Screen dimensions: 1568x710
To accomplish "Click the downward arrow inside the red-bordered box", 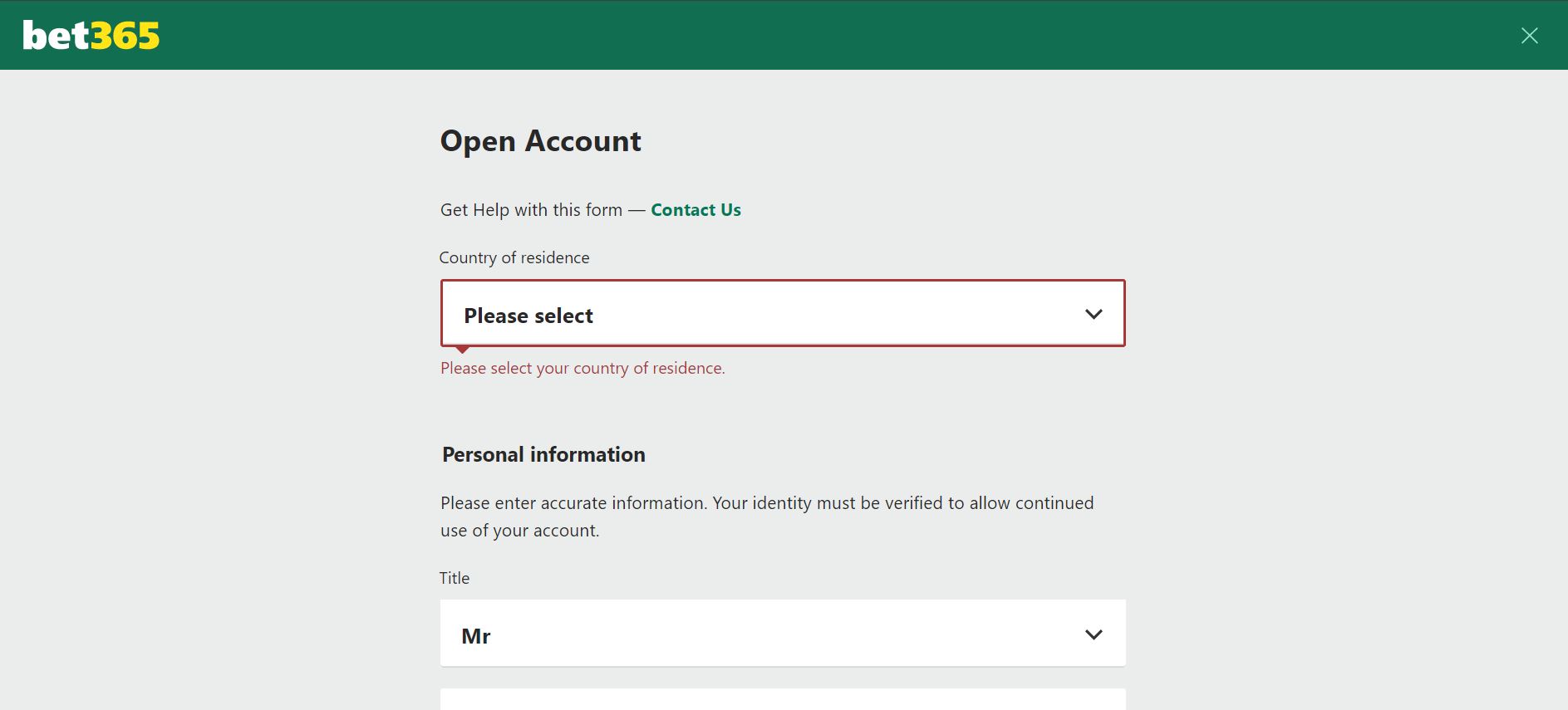I will (1094, 314).
